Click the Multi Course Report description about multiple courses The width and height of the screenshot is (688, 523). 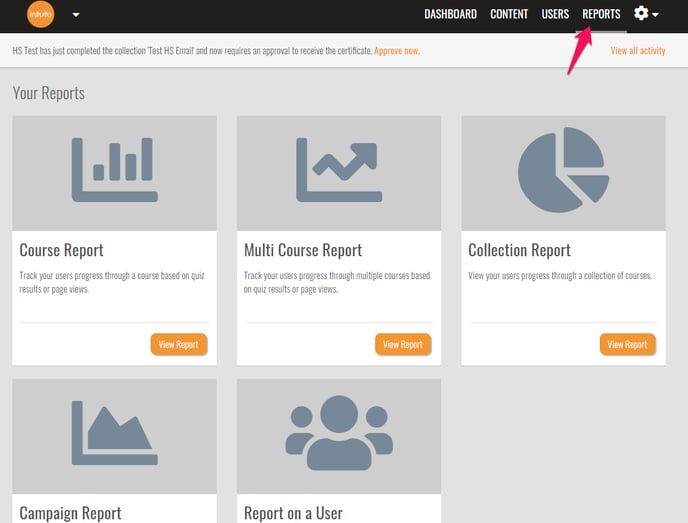pos(337,282)
